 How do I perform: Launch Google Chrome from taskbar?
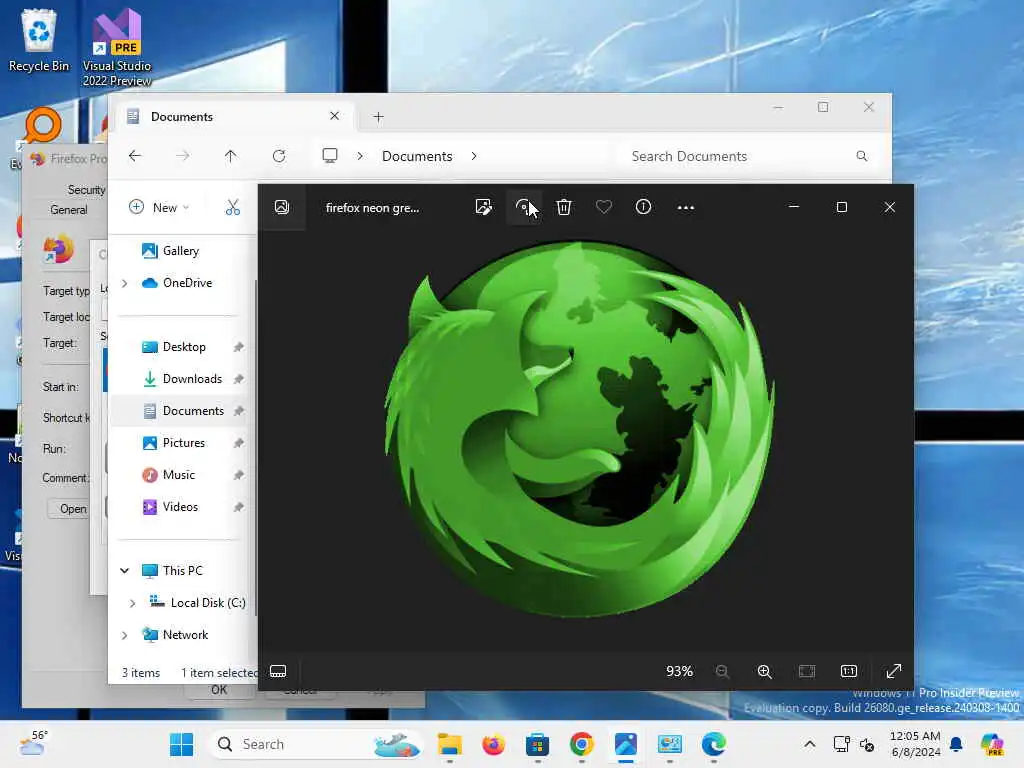coord(581,744)
